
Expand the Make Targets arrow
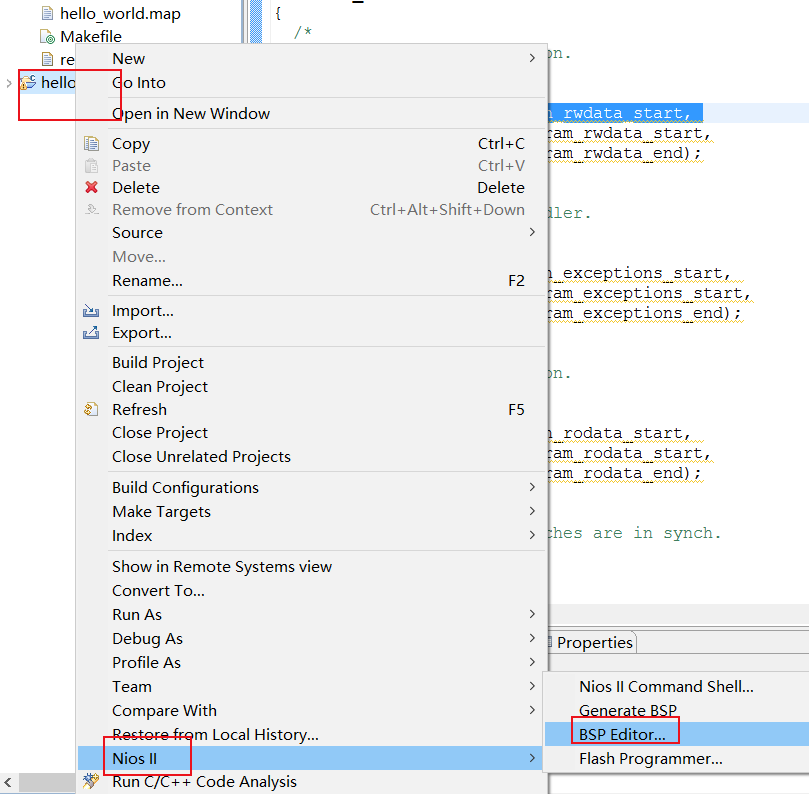tap(532, 511)
